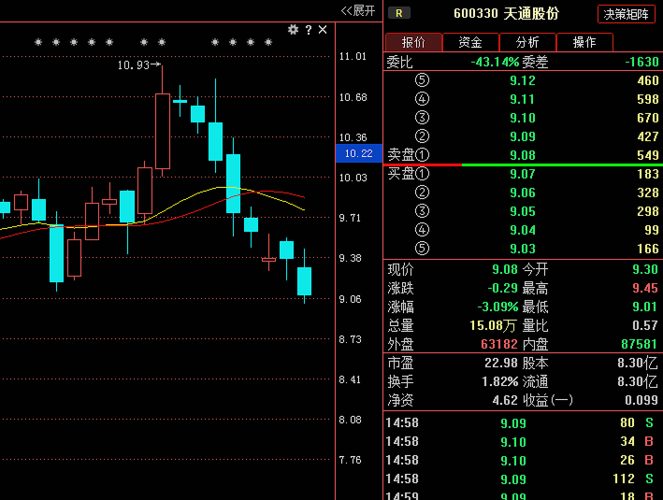Select the 14:58 trade of 26 lots
663x500 pixels.
tap(521, 460)
